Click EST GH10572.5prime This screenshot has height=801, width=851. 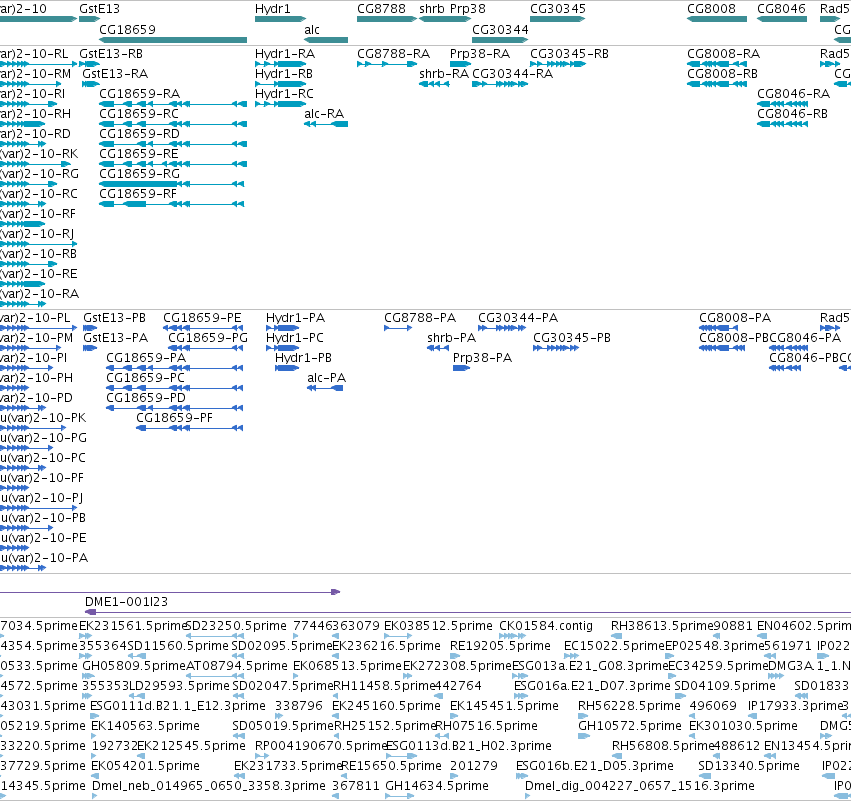pyautogui.click(x=630, y=726)
